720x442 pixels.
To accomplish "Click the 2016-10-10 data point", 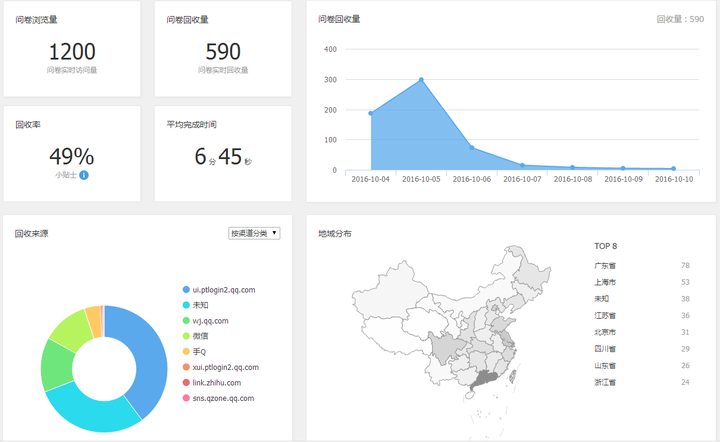I will click(674, 168).
